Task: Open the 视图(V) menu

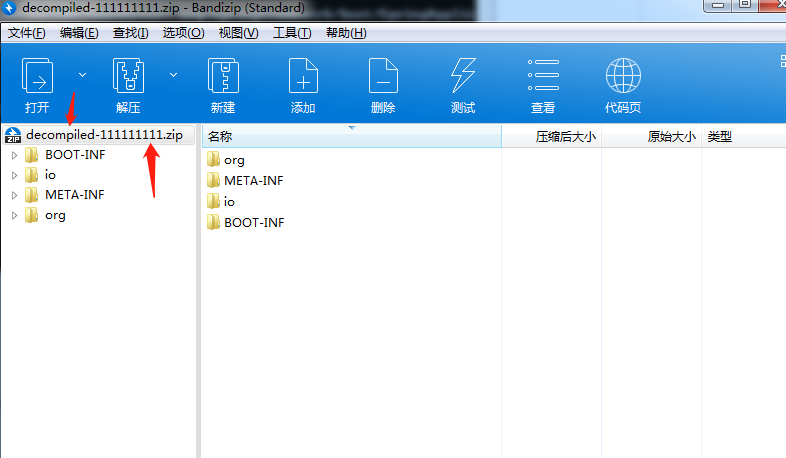Action: 238,33
